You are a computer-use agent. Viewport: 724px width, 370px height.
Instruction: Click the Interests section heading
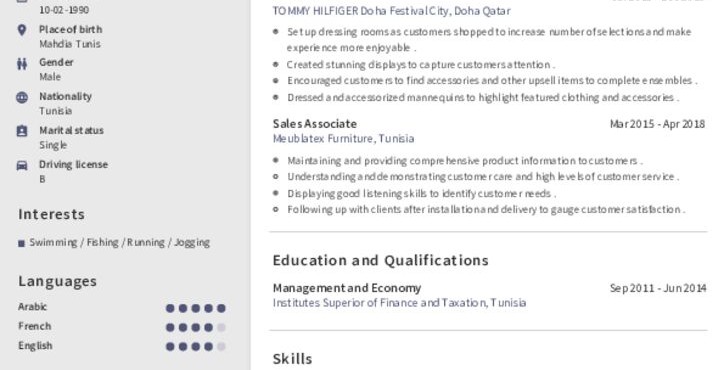coord(52,214)
